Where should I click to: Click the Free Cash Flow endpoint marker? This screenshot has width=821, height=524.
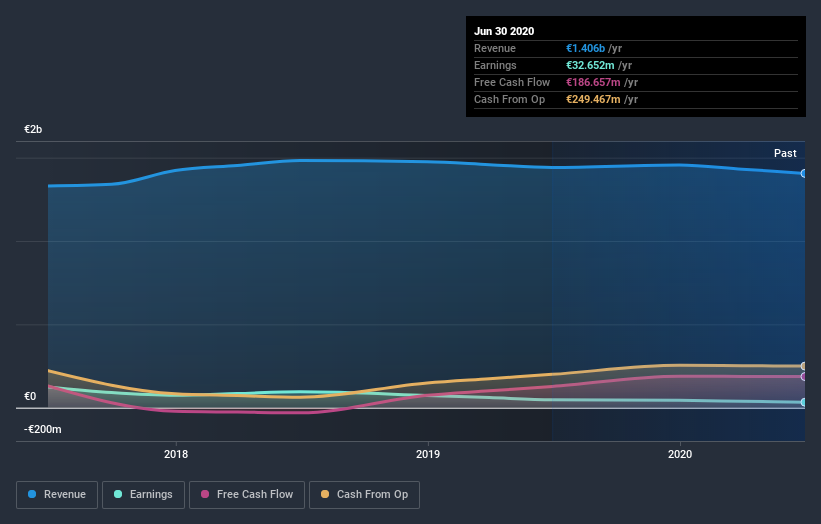click(x=803, y=376)
